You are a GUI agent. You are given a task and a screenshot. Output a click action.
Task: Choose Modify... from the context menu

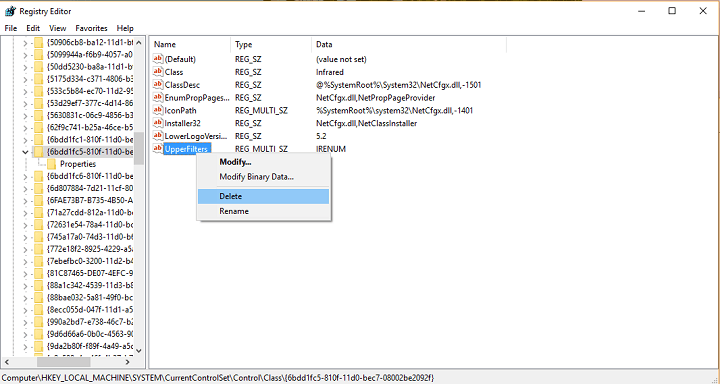pyautogui.click(x=264, y=162)
